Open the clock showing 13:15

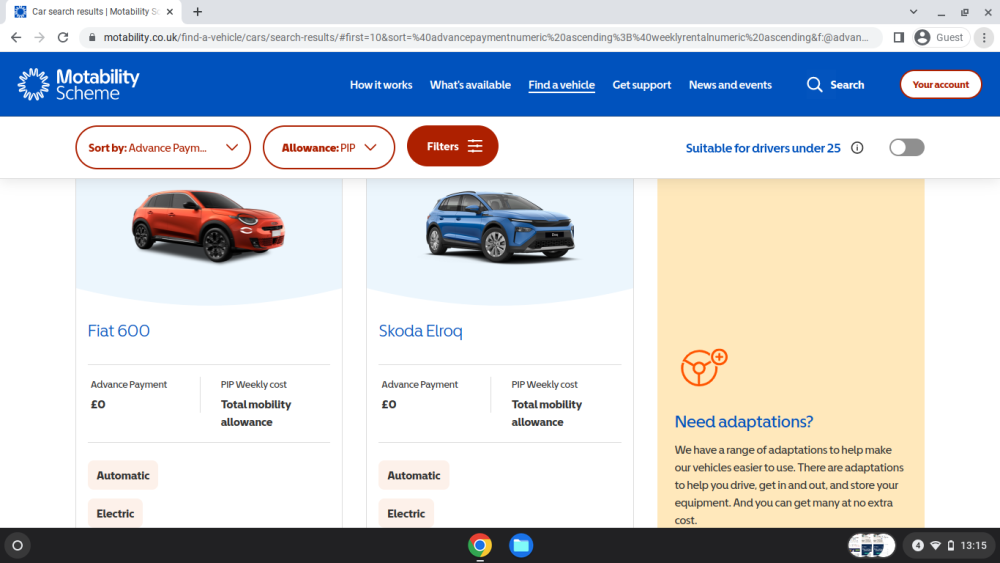pos(973,546)
